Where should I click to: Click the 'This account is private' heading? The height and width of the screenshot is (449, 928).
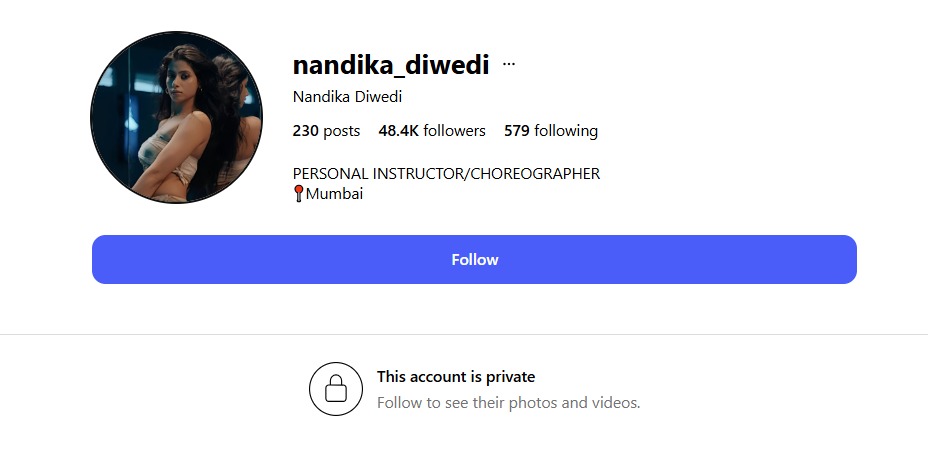point(456,377)
